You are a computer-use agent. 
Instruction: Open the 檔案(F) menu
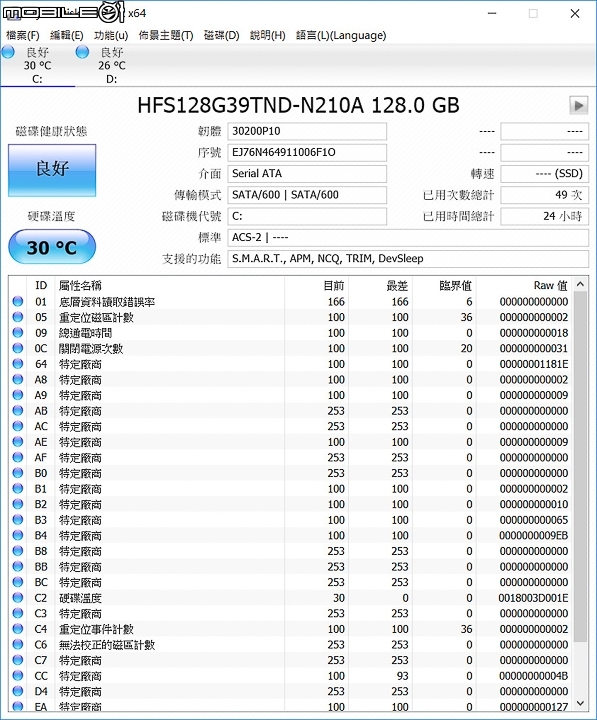pyautogui.click(x=23, y=35)
